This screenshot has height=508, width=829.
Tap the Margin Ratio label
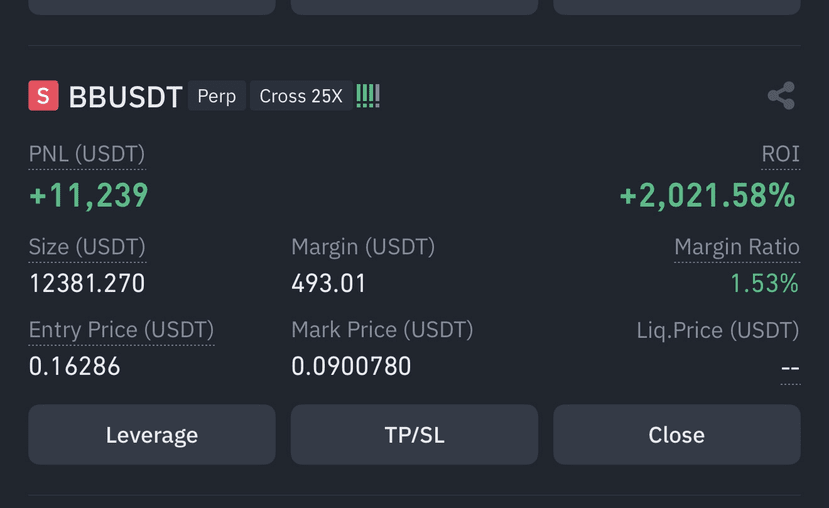coord(737,247)
